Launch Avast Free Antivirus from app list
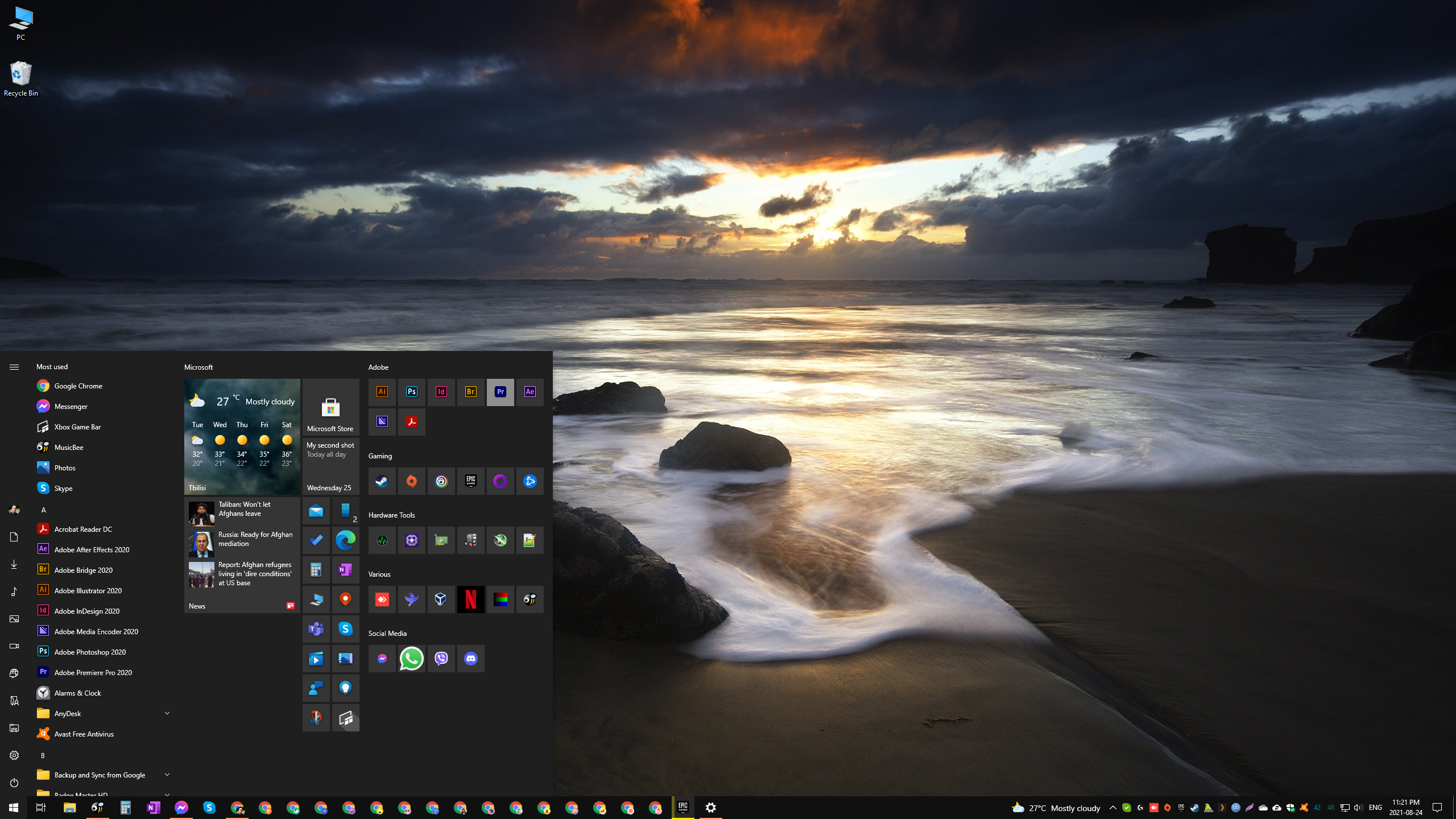The image size is (1456, 819). coord(104,734)
